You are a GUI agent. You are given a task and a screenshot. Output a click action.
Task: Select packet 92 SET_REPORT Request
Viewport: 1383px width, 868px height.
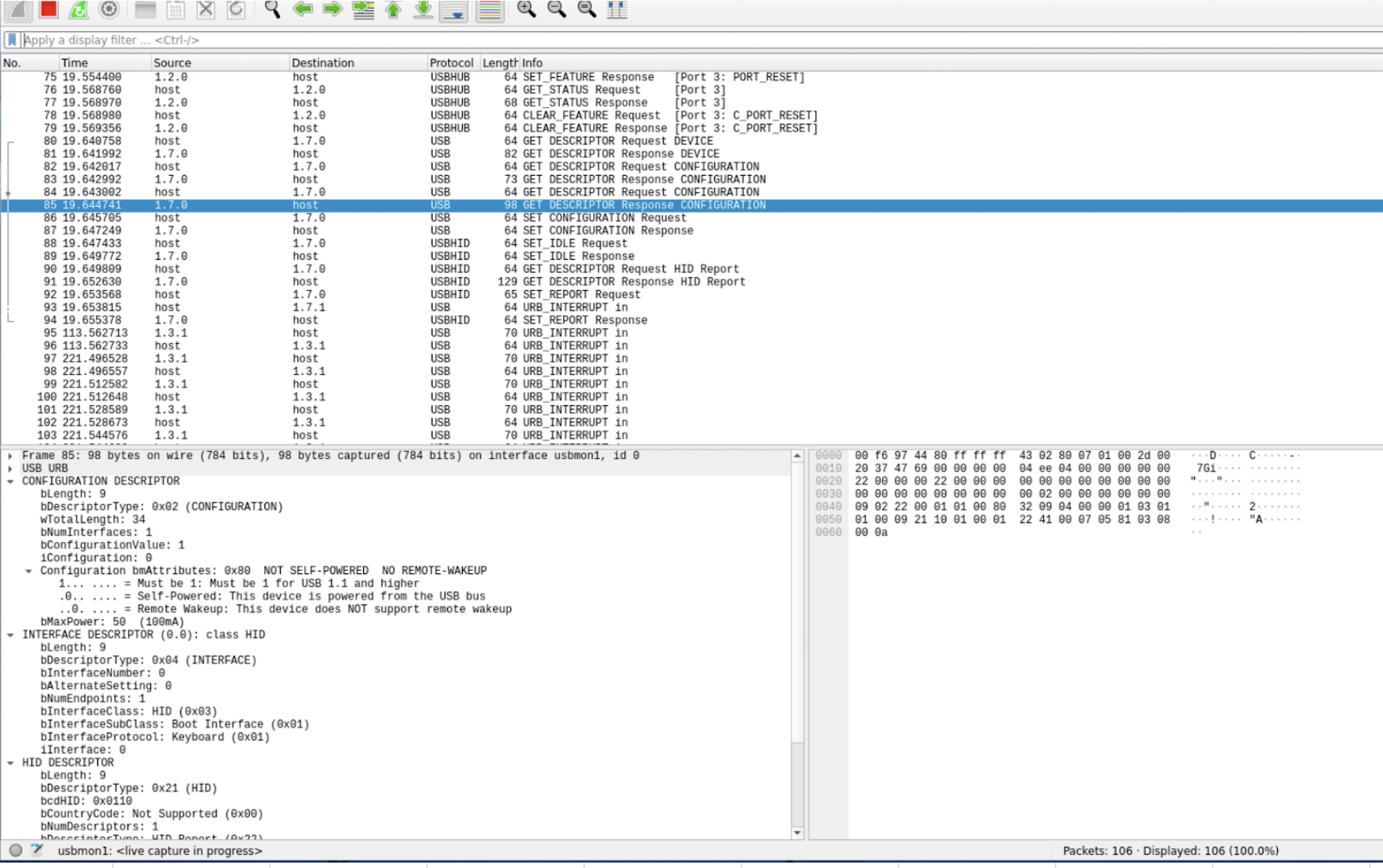coord(691,295)
